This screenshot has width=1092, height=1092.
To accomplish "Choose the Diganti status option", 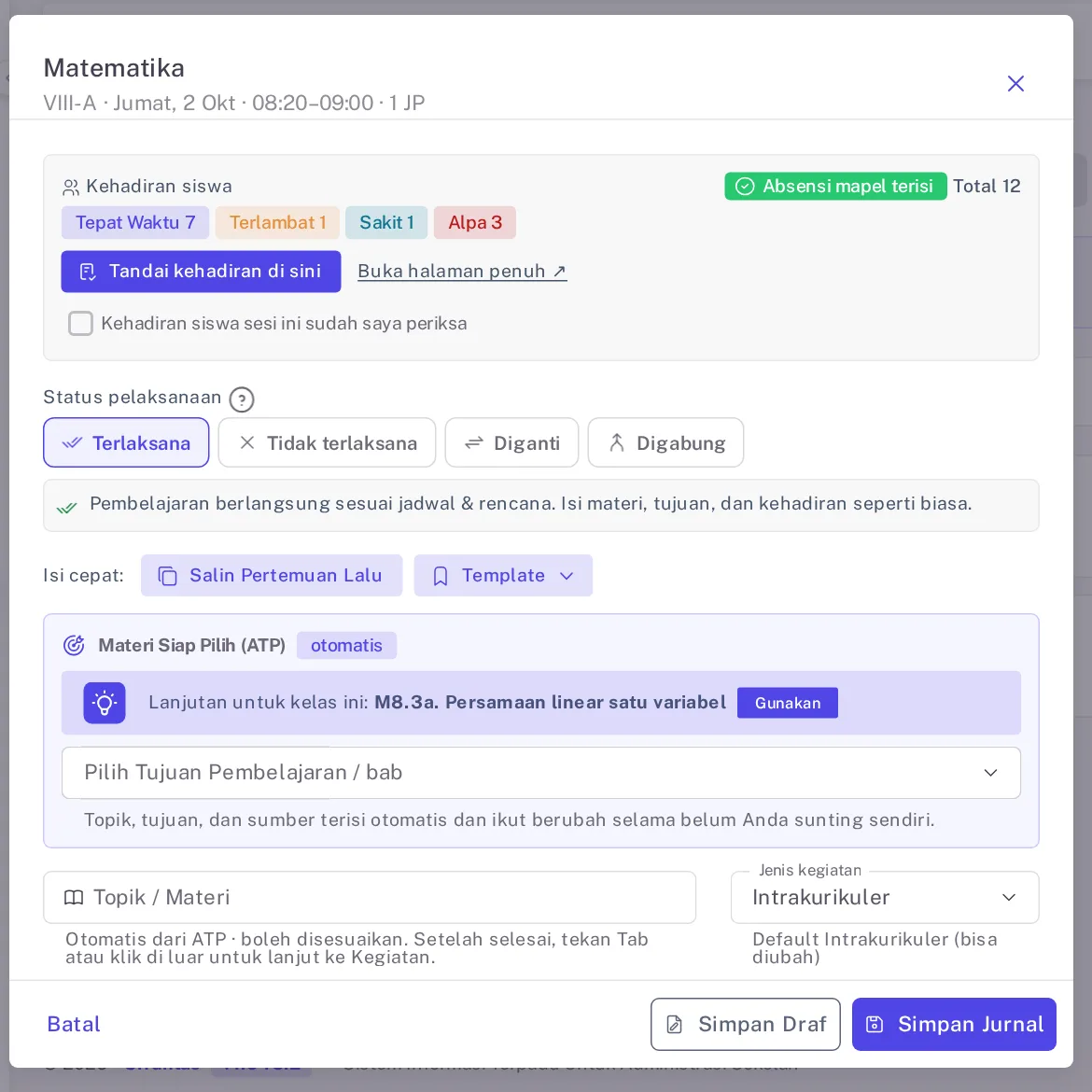I will (511, 443).
